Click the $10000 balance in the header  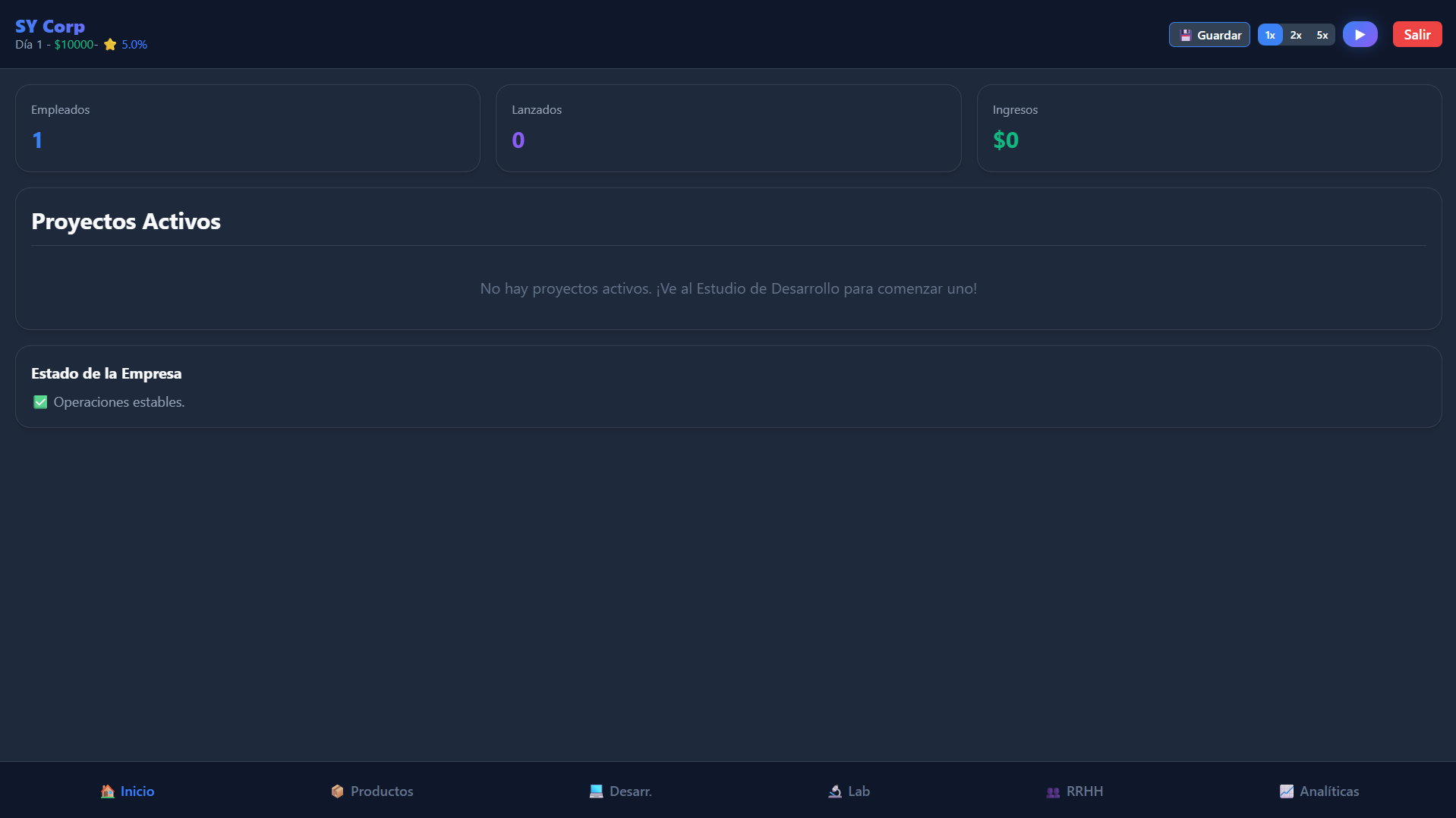(74, 45)
